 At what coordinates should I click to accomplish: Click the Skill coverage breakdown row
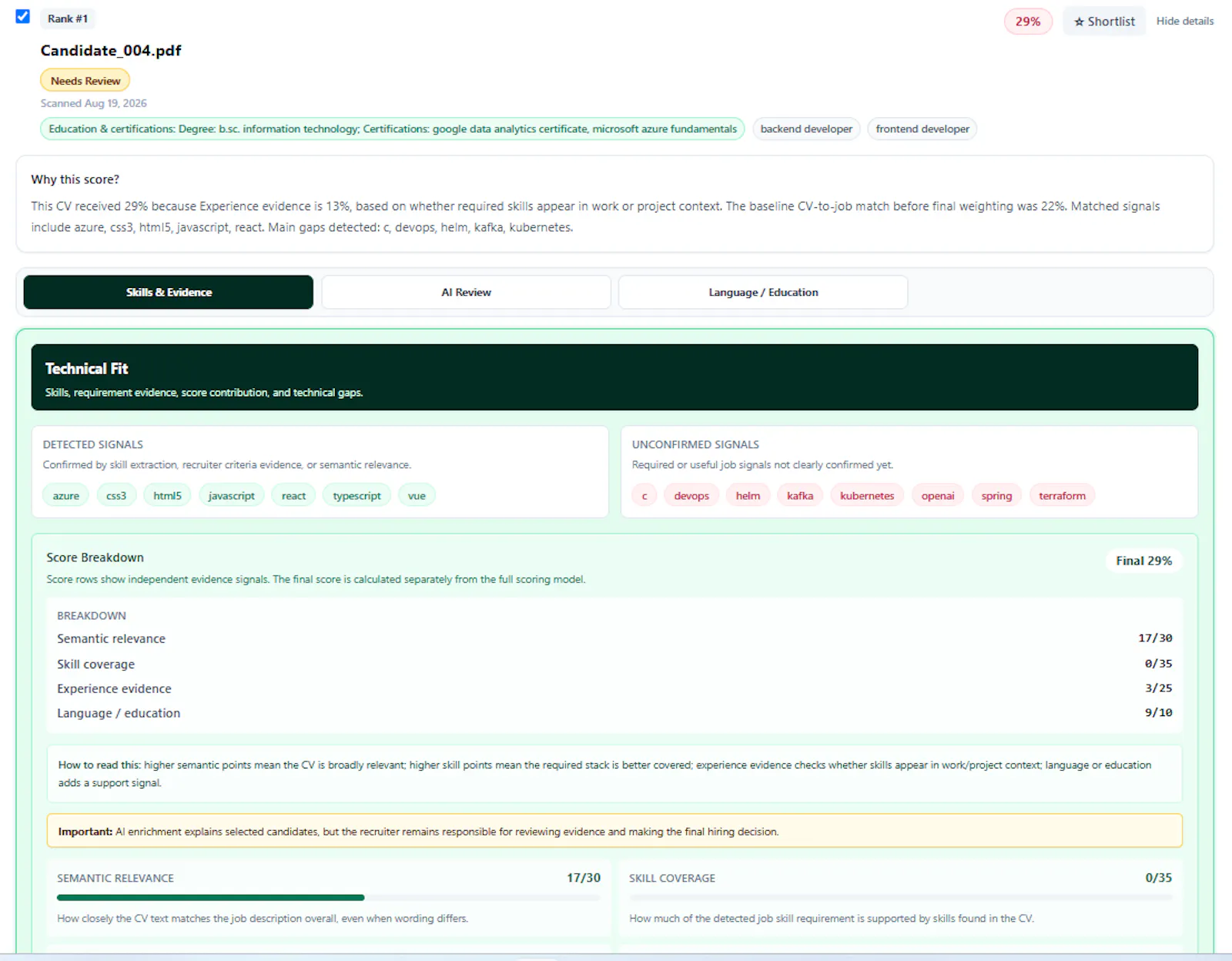(x=614, y=664)
